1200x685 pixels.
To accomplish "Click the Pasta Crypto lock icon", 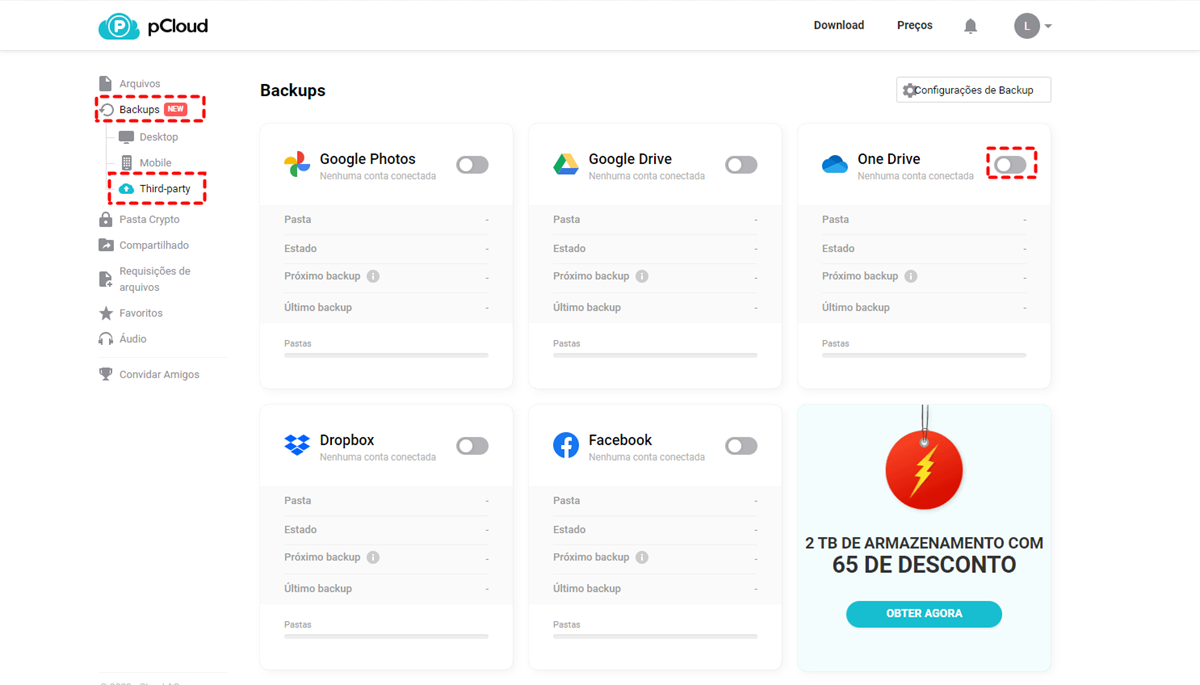I will (106, 219).
